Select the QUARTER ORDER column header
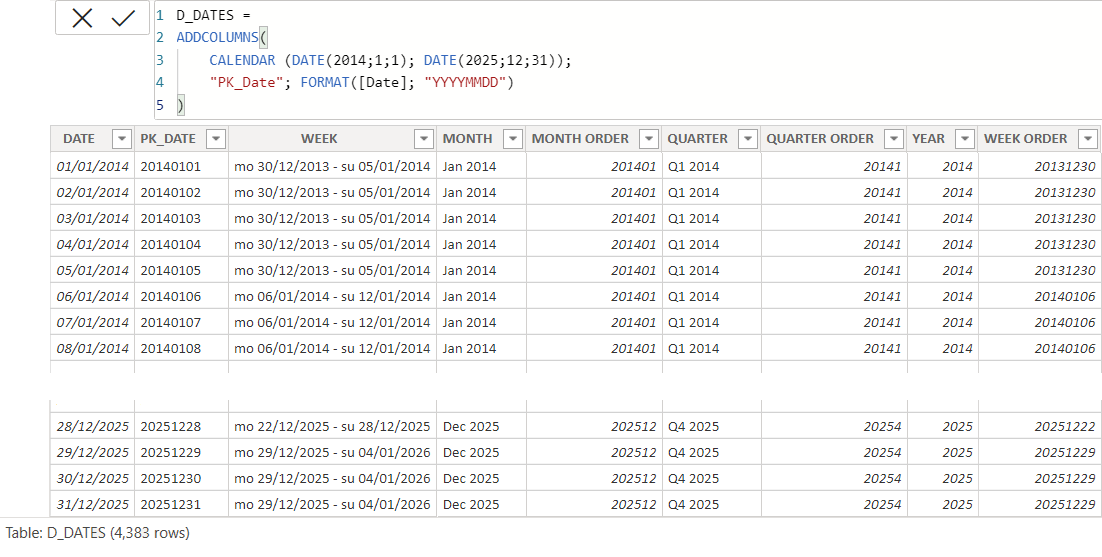 tap(820, 139)
